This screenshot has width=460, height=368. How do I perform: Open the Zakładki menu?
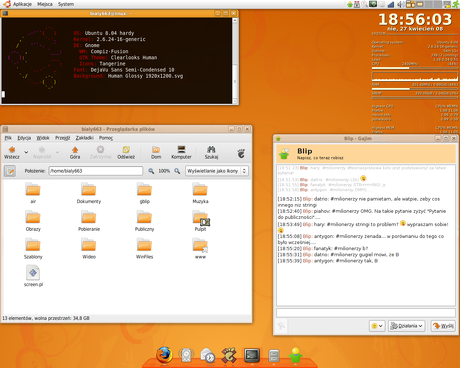click(x=84, y=138)
